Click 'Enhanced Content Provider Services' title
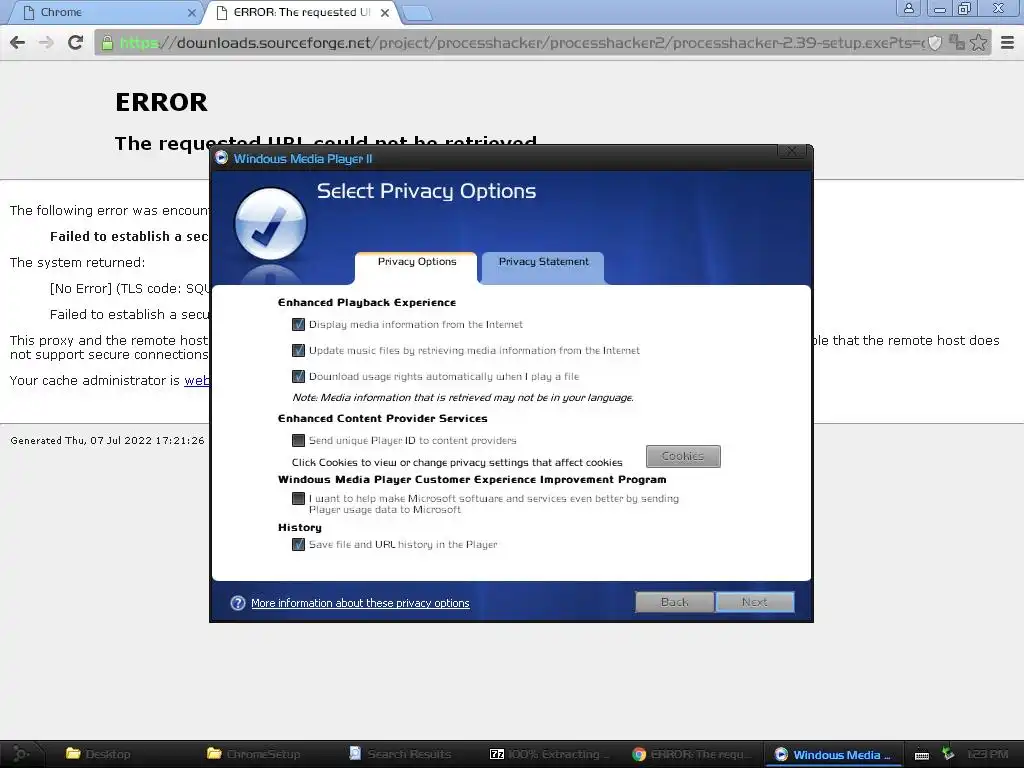Image resolution: width=1024 pixels, height=768 pixels. [383, 419]
